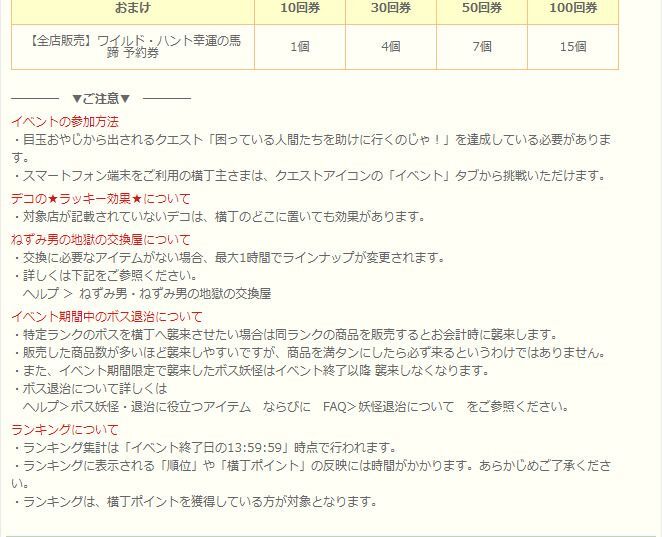Open the デコの★ラッキー効果★について heading
The height and width of the screenshot is (537, 662).
tap(100, 199)
